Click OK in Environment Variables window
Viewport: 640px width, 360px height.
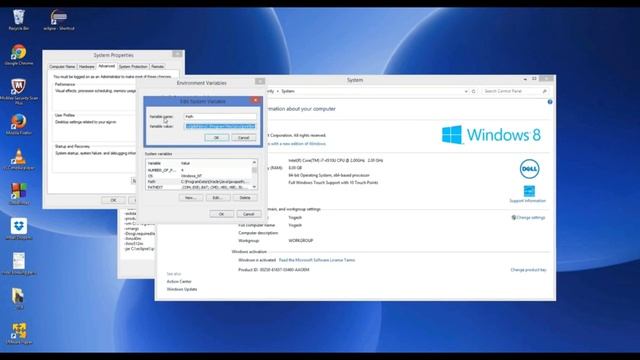(221, 214)
